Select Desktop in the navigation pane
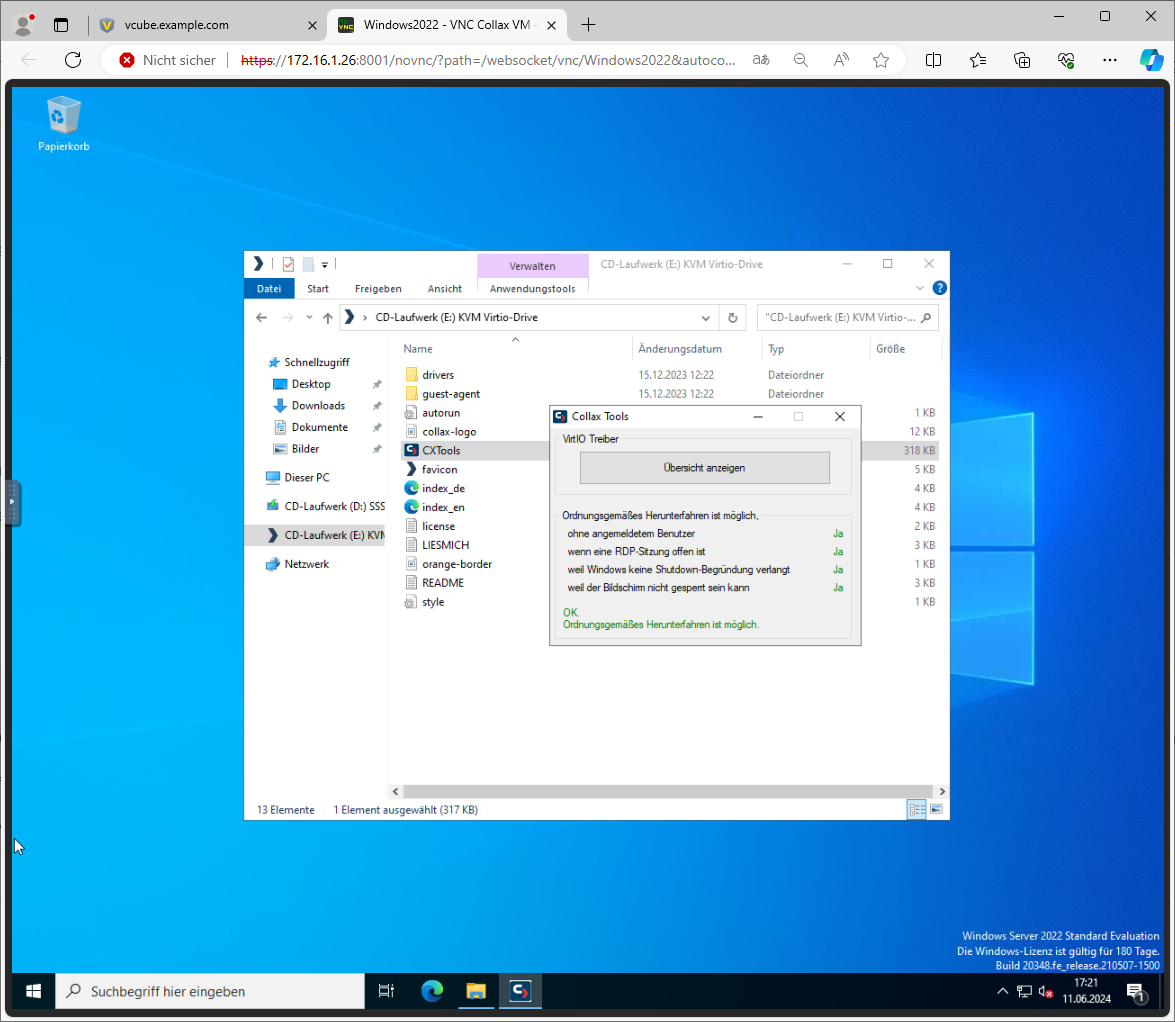This screenshot has width=1175, height=1022. click(311, 384)
